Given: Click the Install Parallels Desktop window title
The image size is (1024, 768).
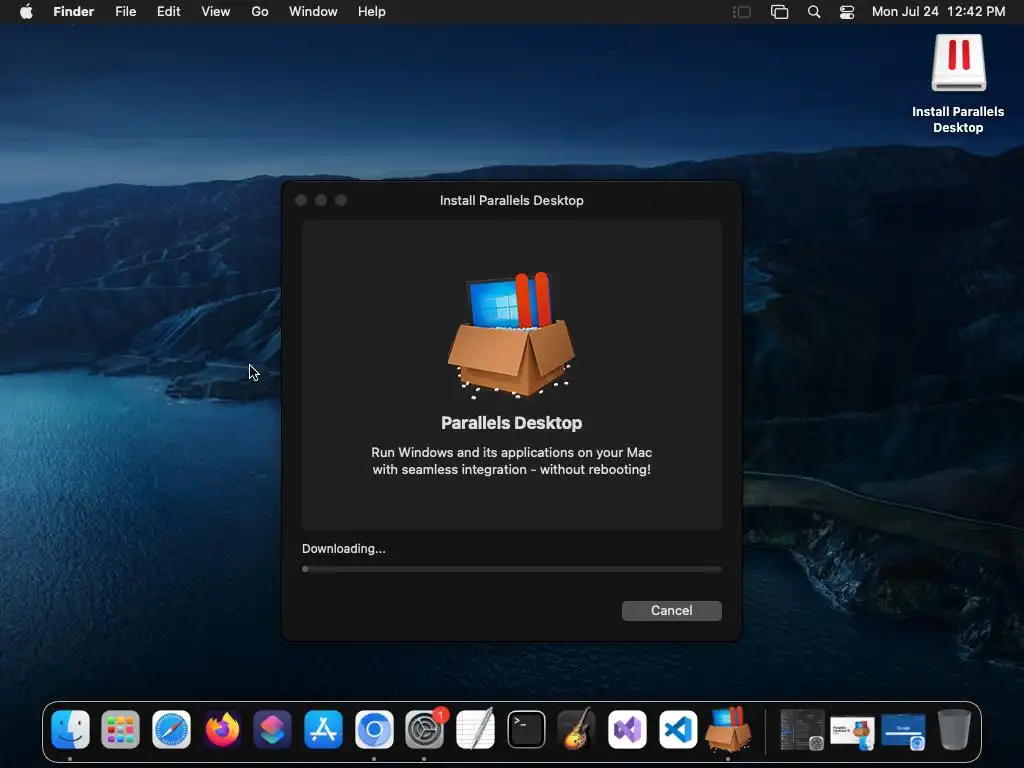Looking at the screenshot, I should (x=511, y=200).
